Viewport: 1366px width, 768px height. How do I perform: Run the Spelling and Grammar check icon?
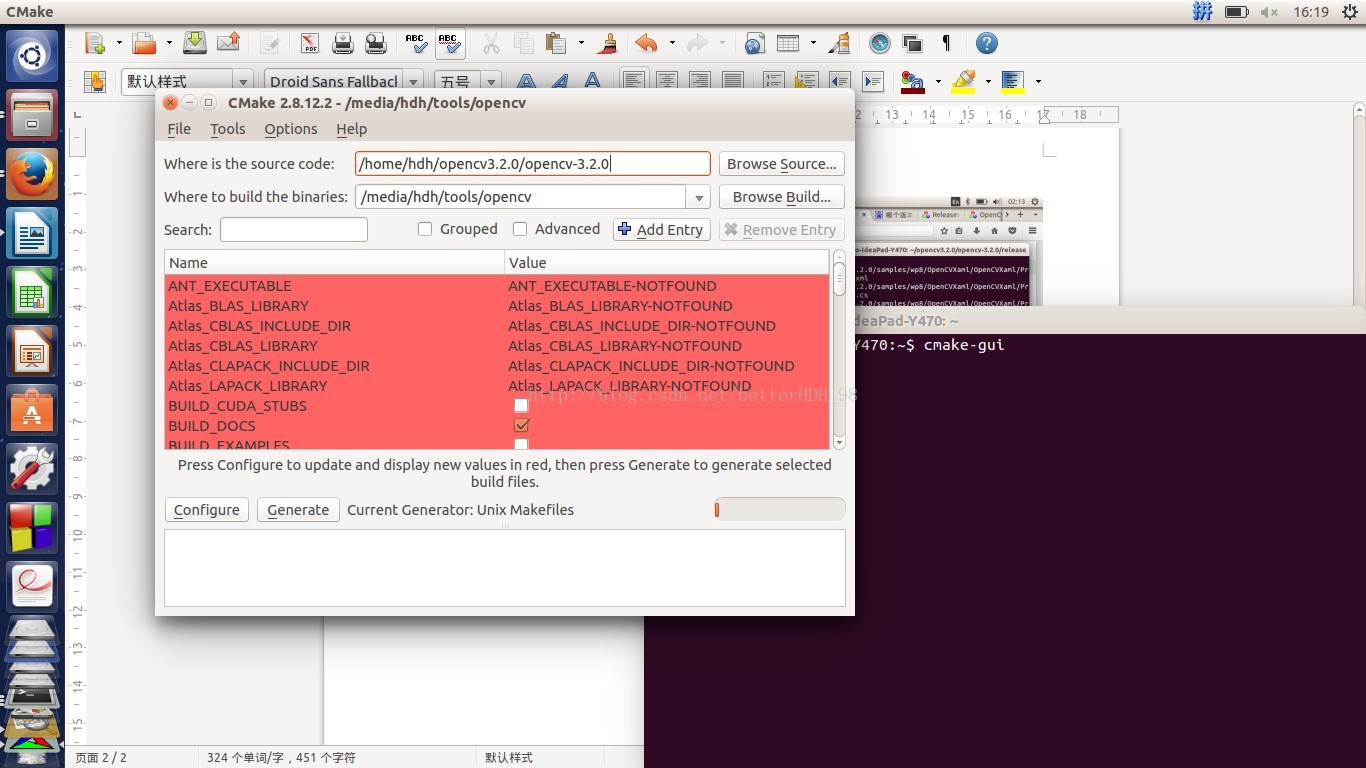coord(416,43)
